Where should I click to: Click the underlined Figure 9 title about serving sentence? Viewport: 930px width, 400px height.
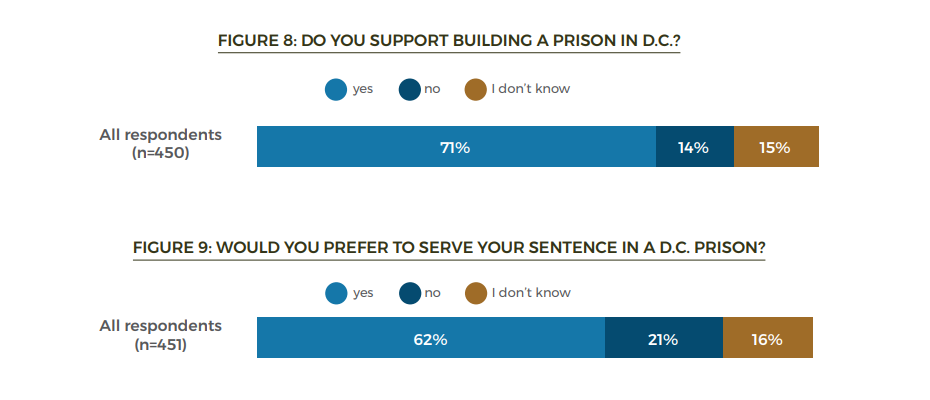click(x=449, y=248)
